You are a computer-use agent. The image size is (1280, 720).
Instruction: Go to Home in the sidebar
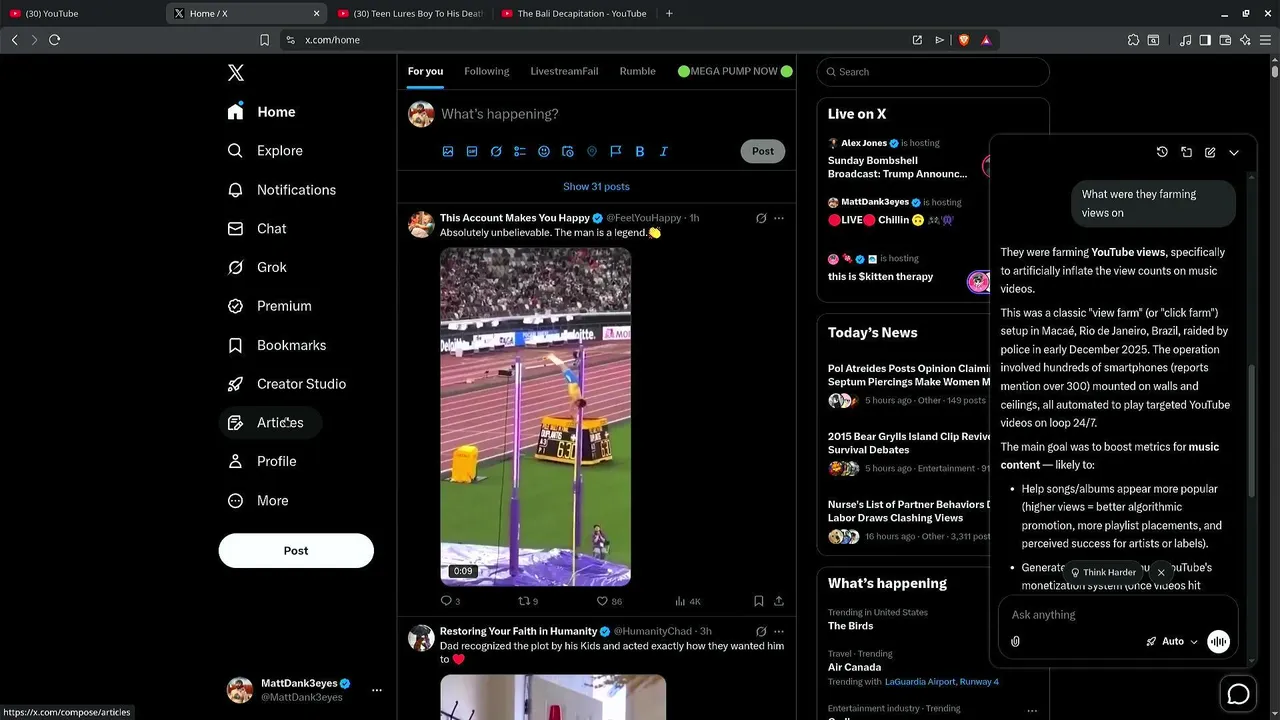coord(261,112)
